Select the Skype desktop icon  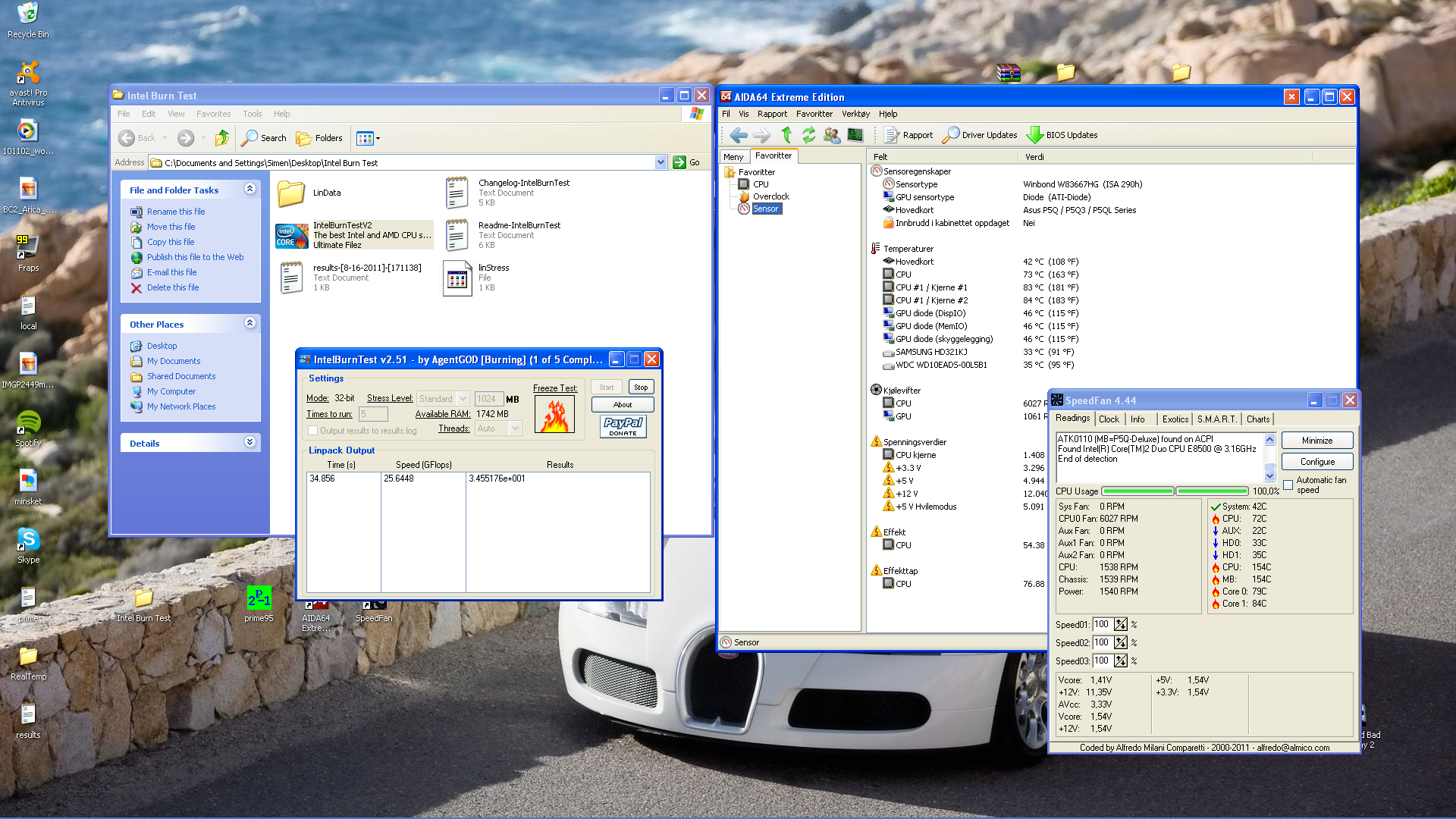click(x=28, y=545)
